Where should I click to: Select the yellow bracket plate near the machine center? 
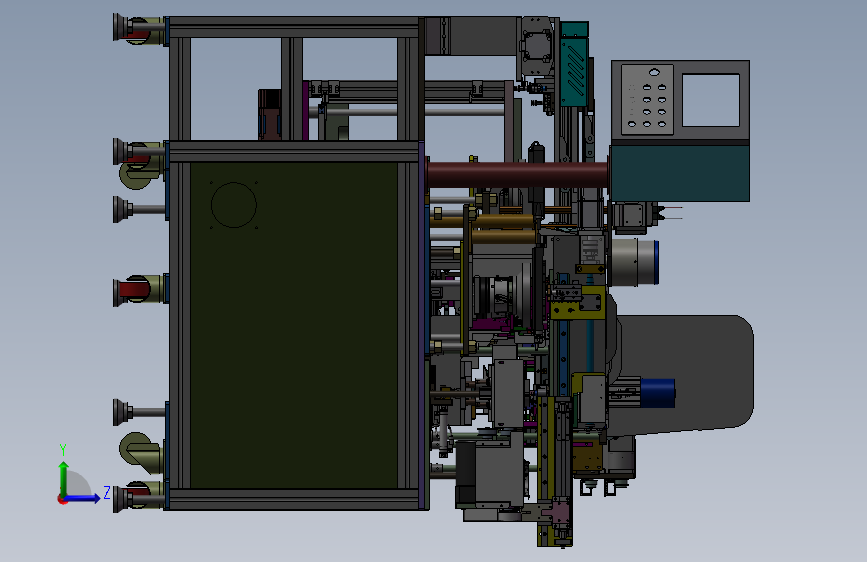[578, 303]
